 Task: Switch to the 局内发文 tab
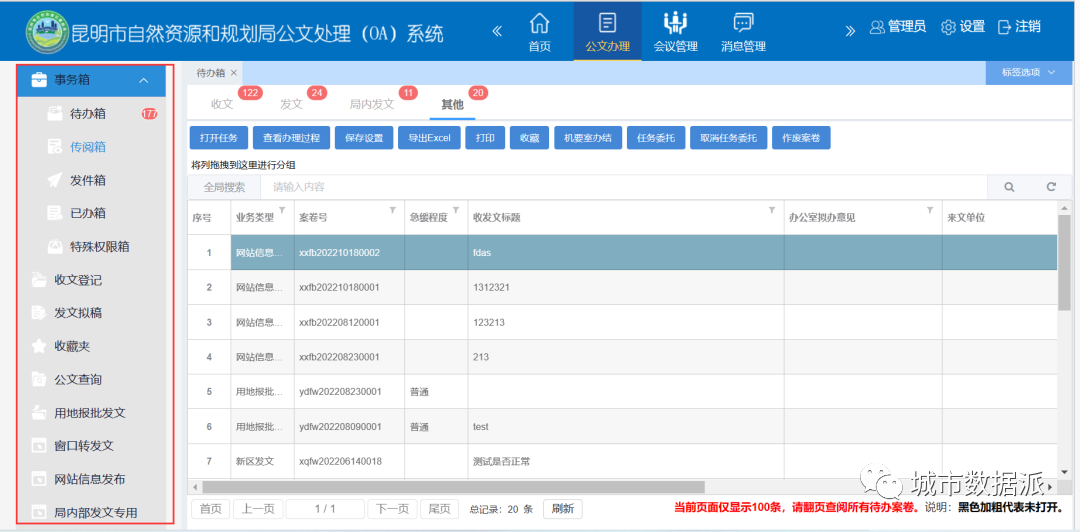tap(372, 104)
